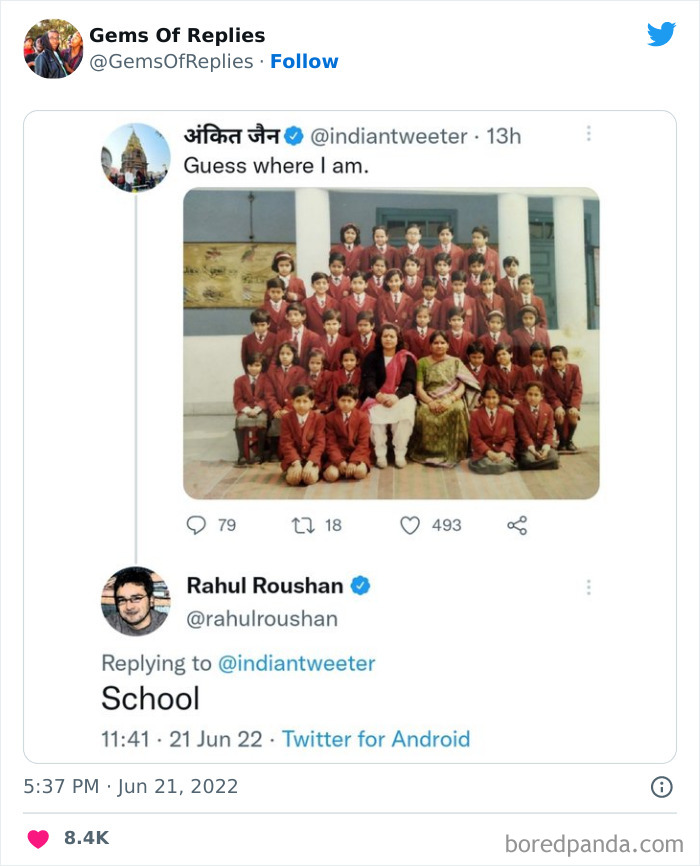Image resolution: width=700 pixels, height=866 pixels.
Task: Click the pink heart with 8.4K likes
Action: pyautogui.click(x=38, y=838)
